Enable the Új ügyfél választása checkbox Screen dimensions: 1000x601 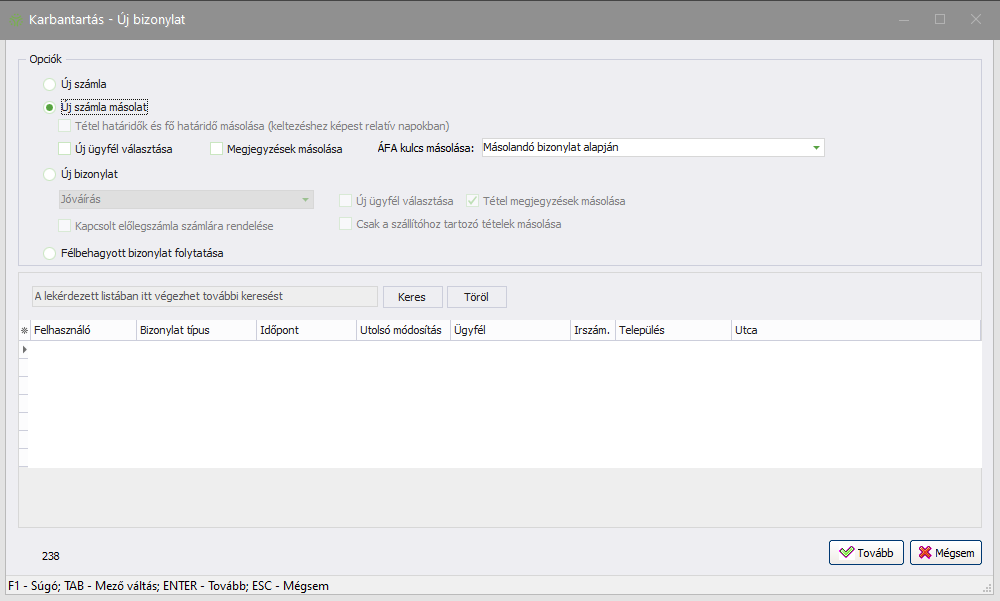coord(65,149)
